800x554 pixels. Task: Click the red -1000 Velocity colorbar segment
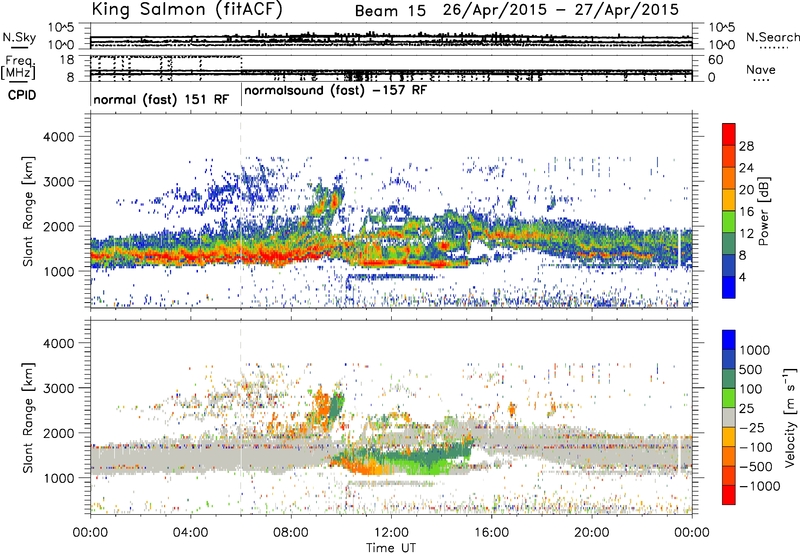[x=729, y=495]
